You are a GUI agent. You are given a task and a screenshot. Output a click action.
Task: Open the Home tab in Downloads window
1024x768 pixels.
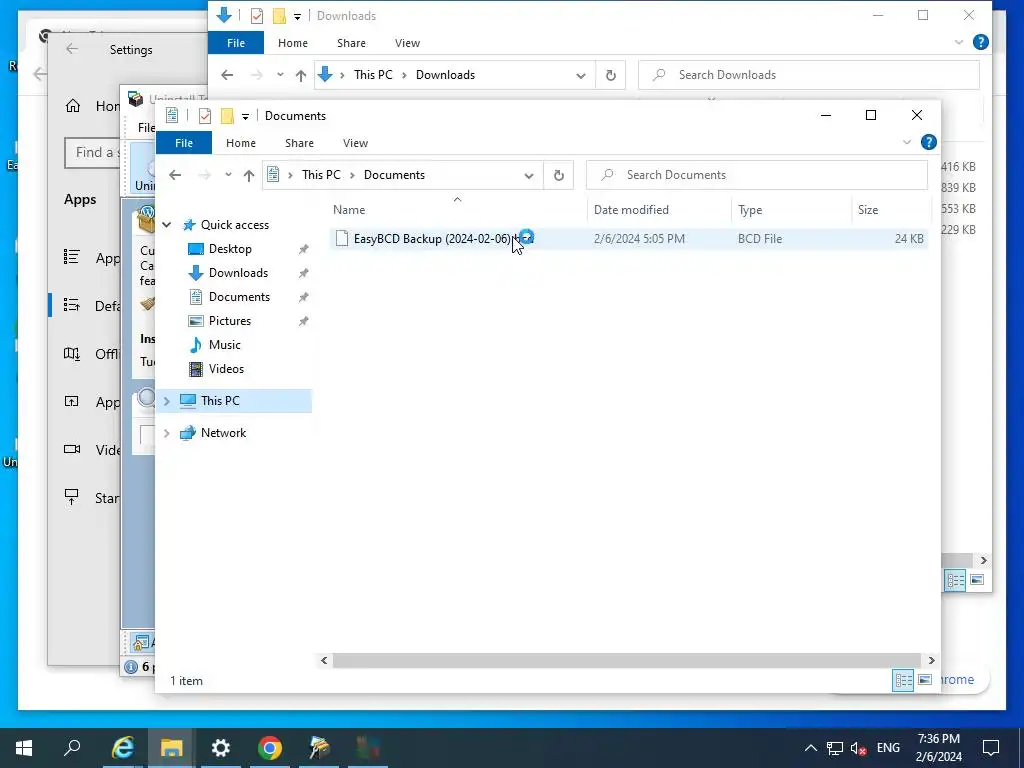(293, 43)
